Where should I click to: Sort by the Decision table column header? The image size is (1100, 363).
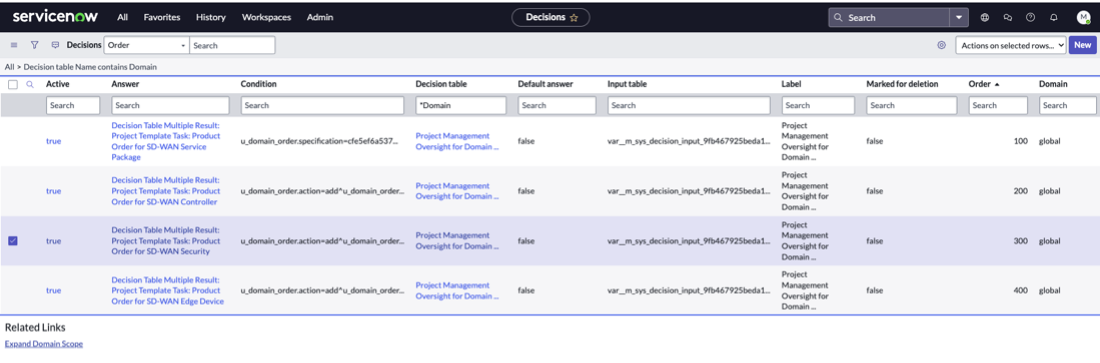coord(441,84)
